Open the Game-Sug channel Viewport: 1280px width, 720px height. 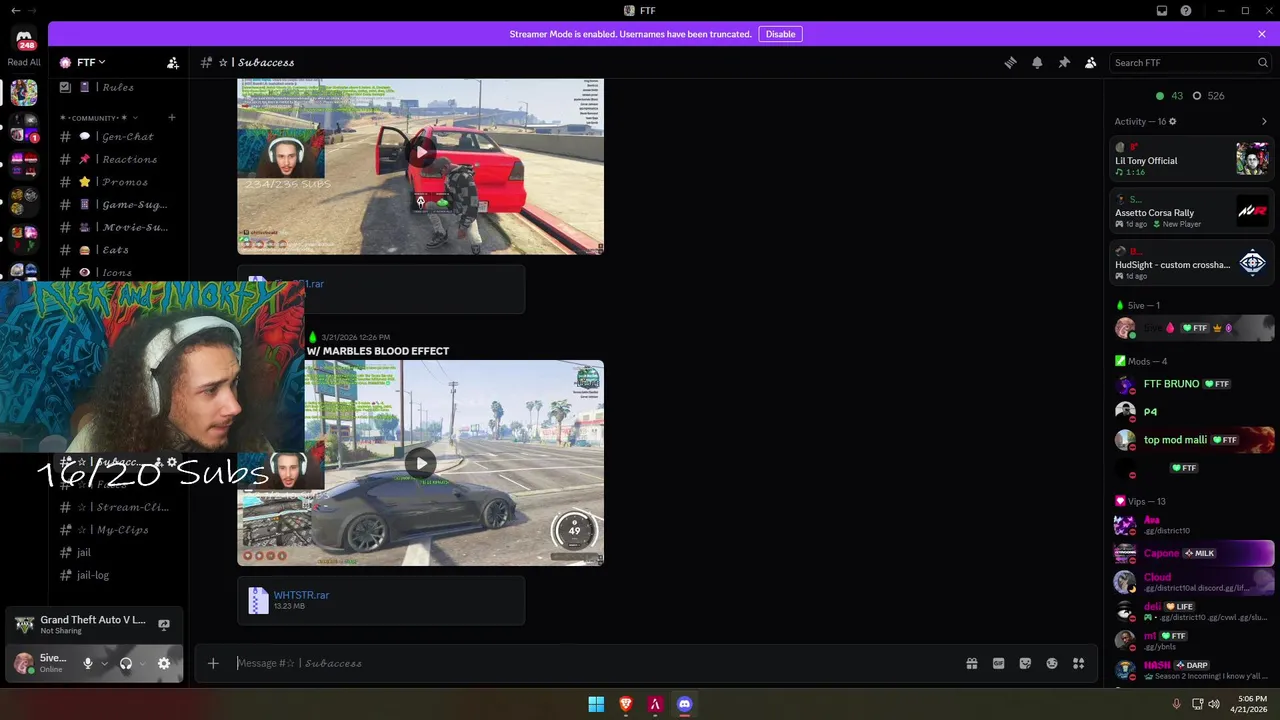116,204
